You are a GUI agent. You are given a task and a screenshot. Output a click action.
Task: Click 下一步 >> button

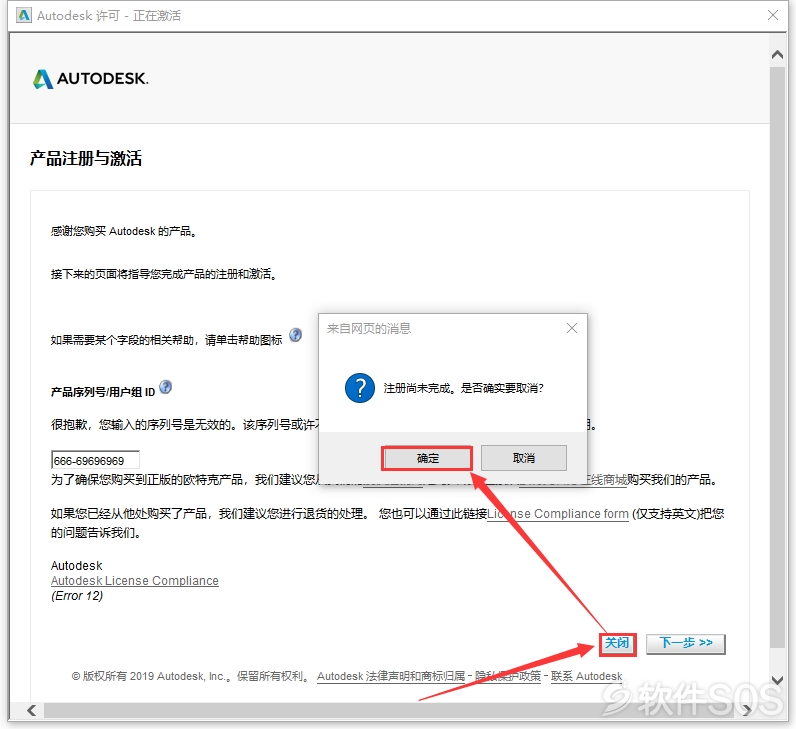(685, 643)
